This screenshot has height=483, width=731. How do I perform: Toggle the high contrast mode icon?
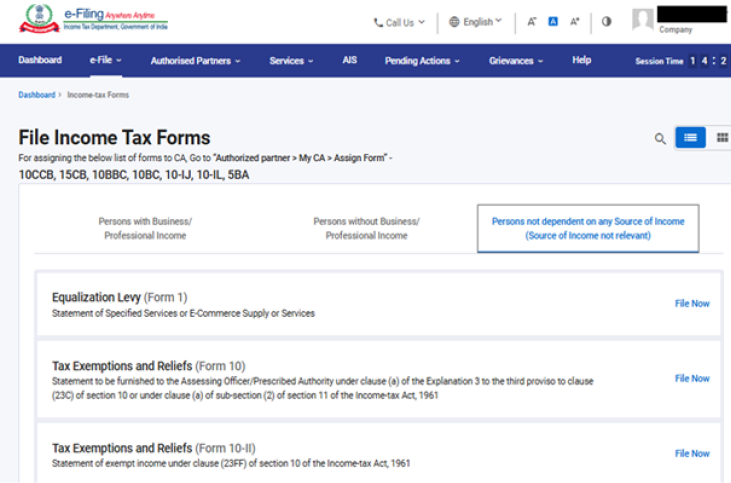pos(606,22)
